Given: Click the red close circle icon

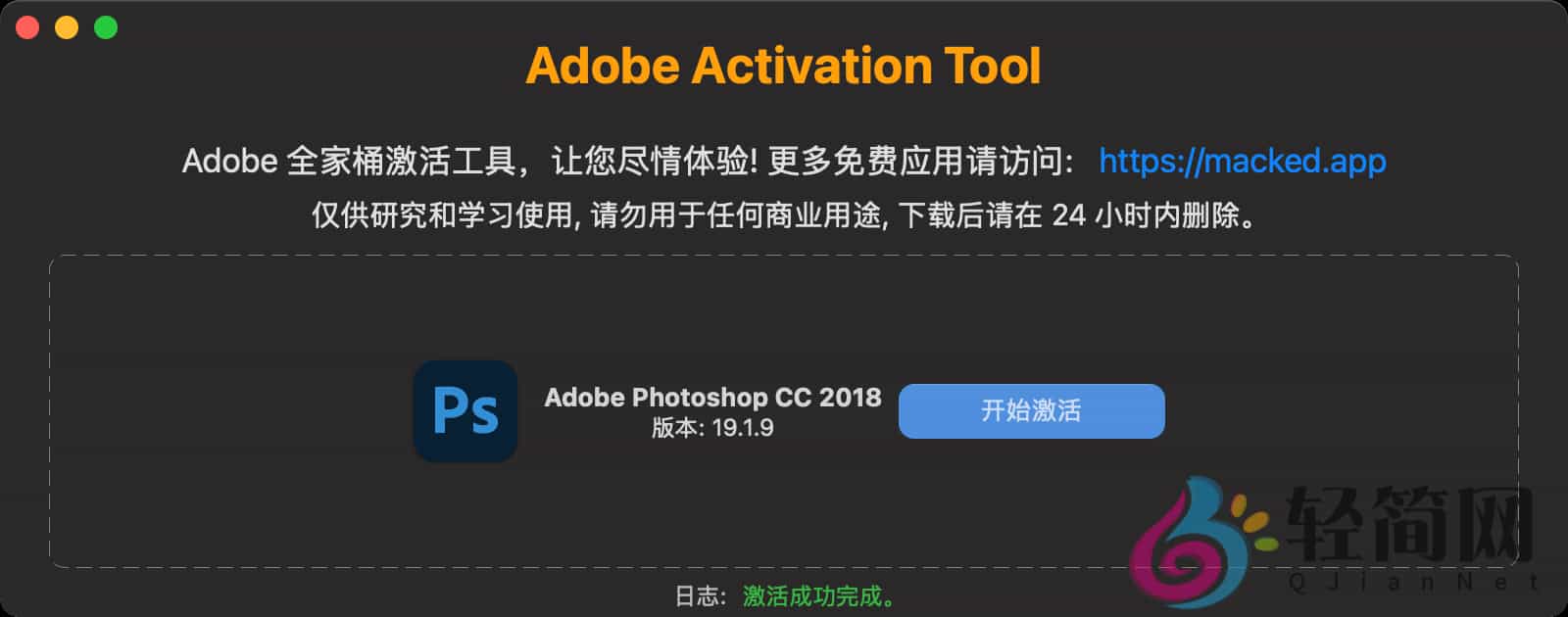Looking at the screenshot, I should click(x=27, y=28).
